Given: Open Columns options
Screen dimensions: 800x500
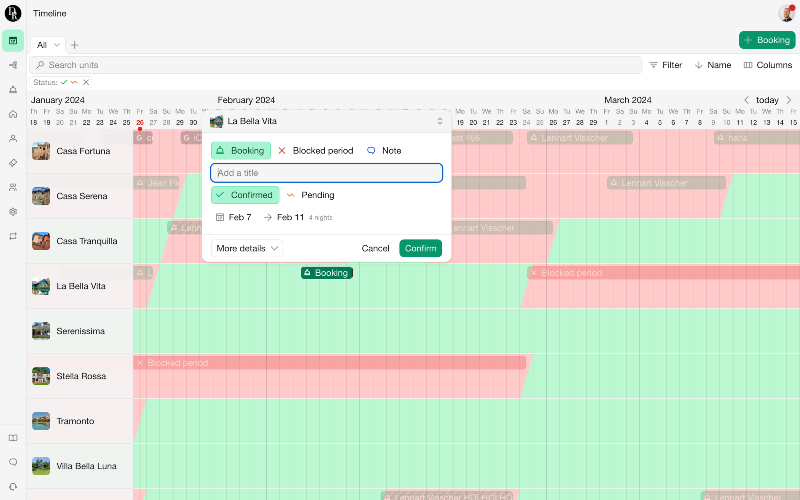Looking at the screenshot, I should pos(768,65).
